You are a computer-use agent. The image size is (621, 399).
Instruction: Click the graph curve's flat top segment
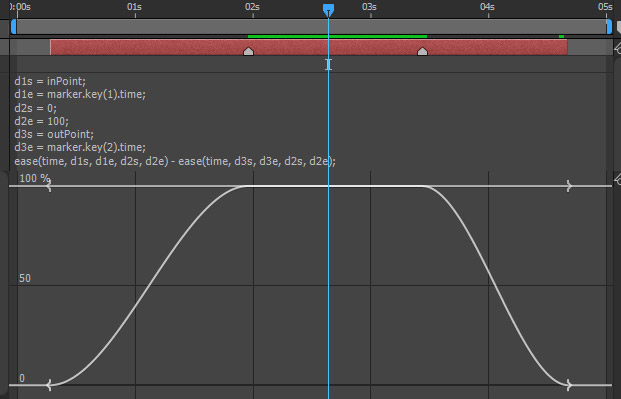[337, 186]
